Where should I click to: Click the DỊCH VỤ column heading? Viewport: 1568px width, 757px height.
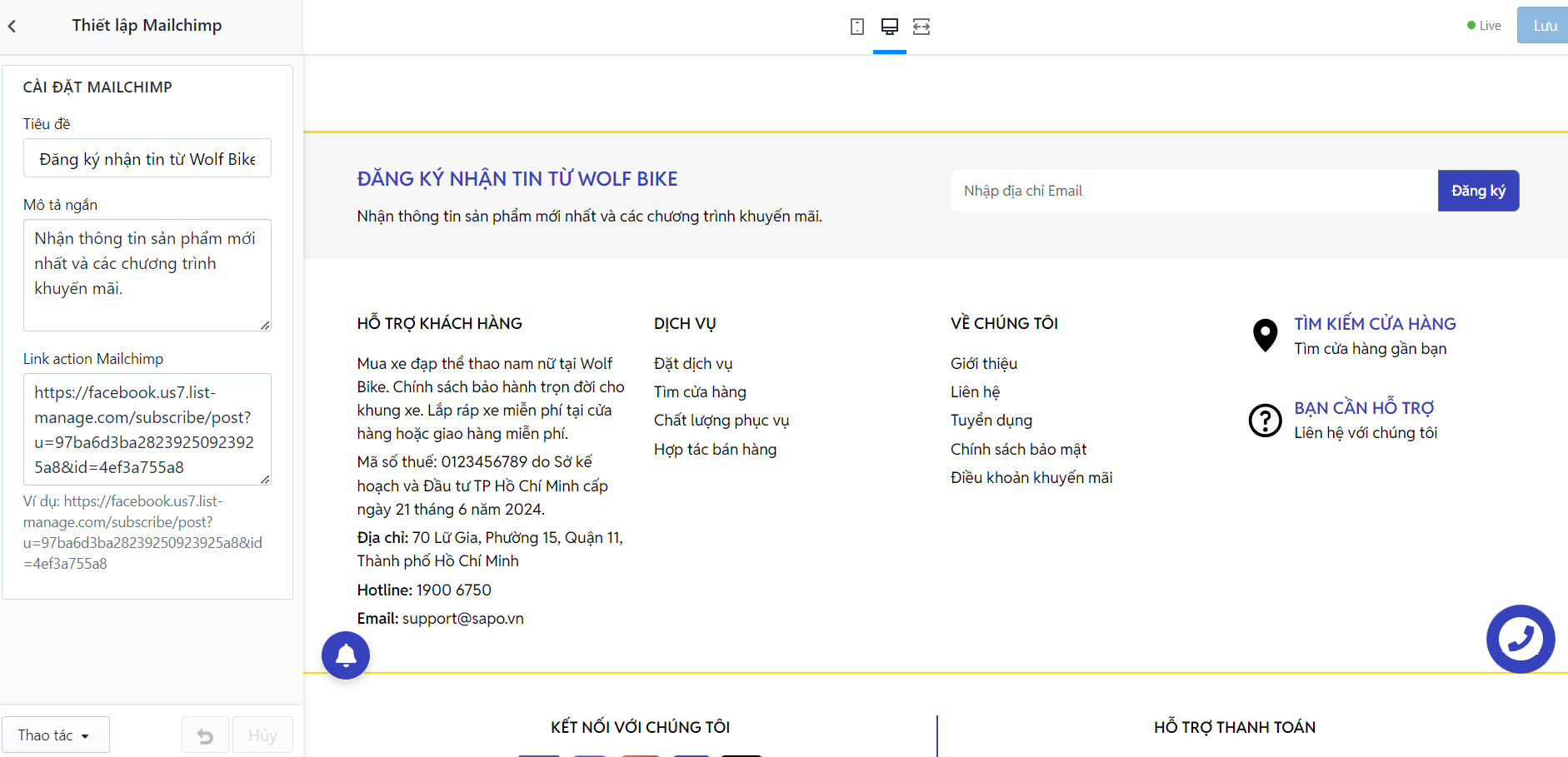coord(685,323)
